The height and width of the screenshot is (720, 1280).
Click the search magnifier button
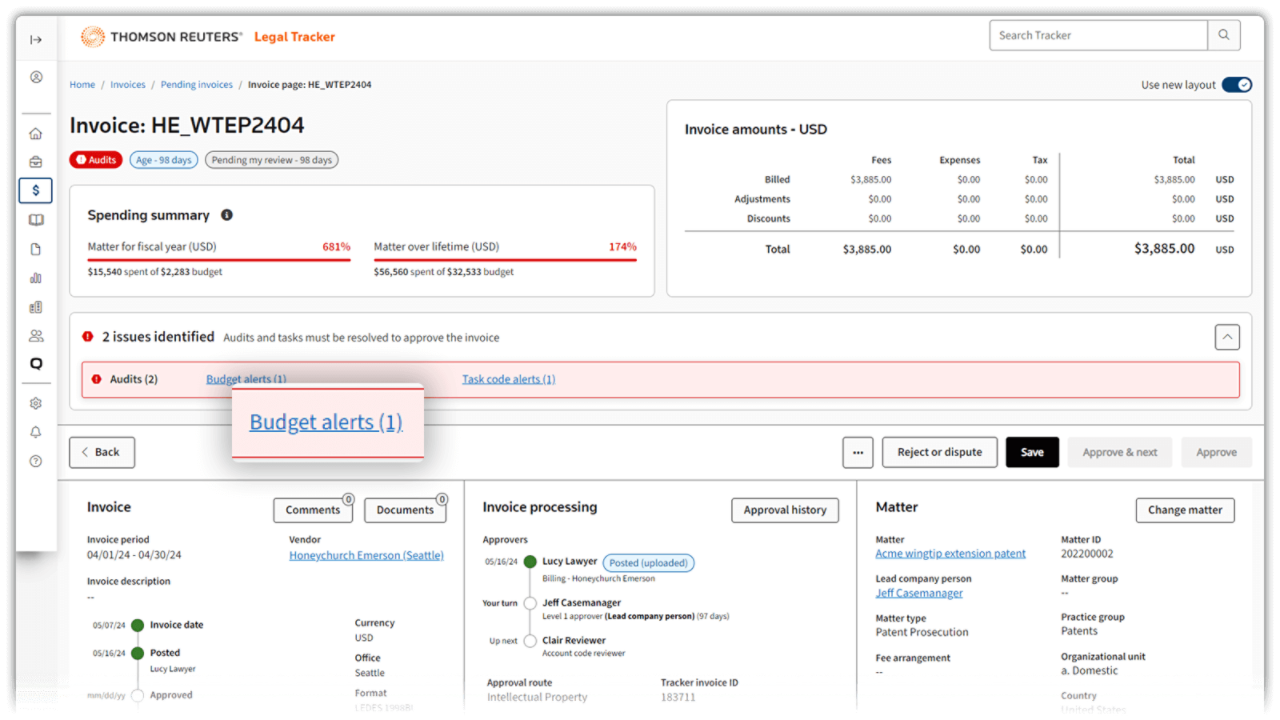[1224, 35]
